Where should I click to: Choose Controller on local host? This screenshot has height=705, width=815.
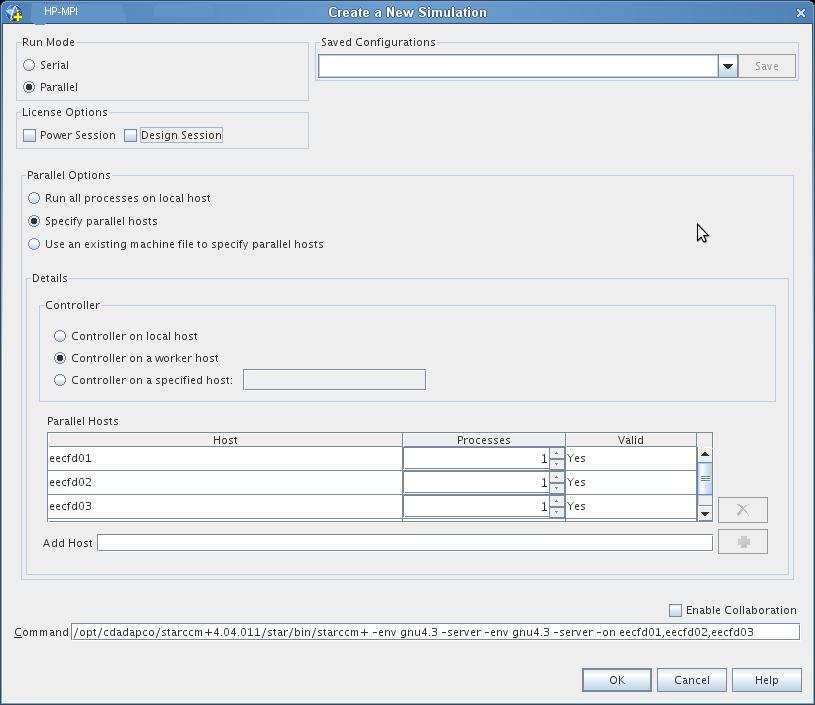59,336
